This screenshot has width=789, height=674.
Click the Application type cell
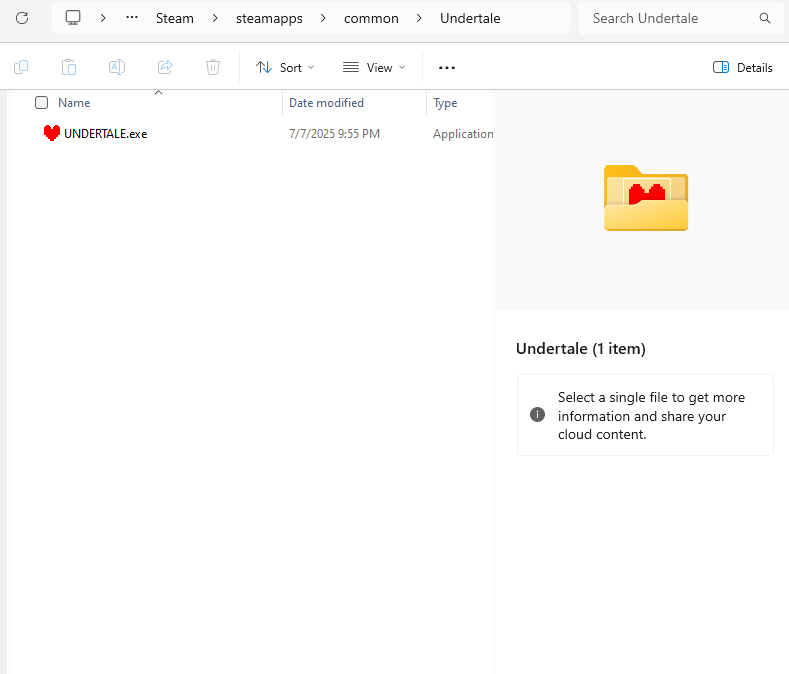click(463, 134)
